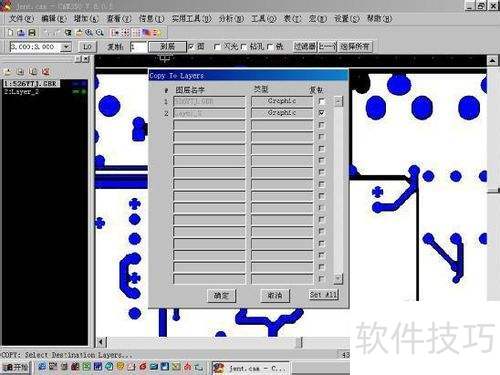This screenshot has height=375, width=500.
Task: Toggle the 钻孔 checkbox in the options bar
Action: [x=244, y=47]
